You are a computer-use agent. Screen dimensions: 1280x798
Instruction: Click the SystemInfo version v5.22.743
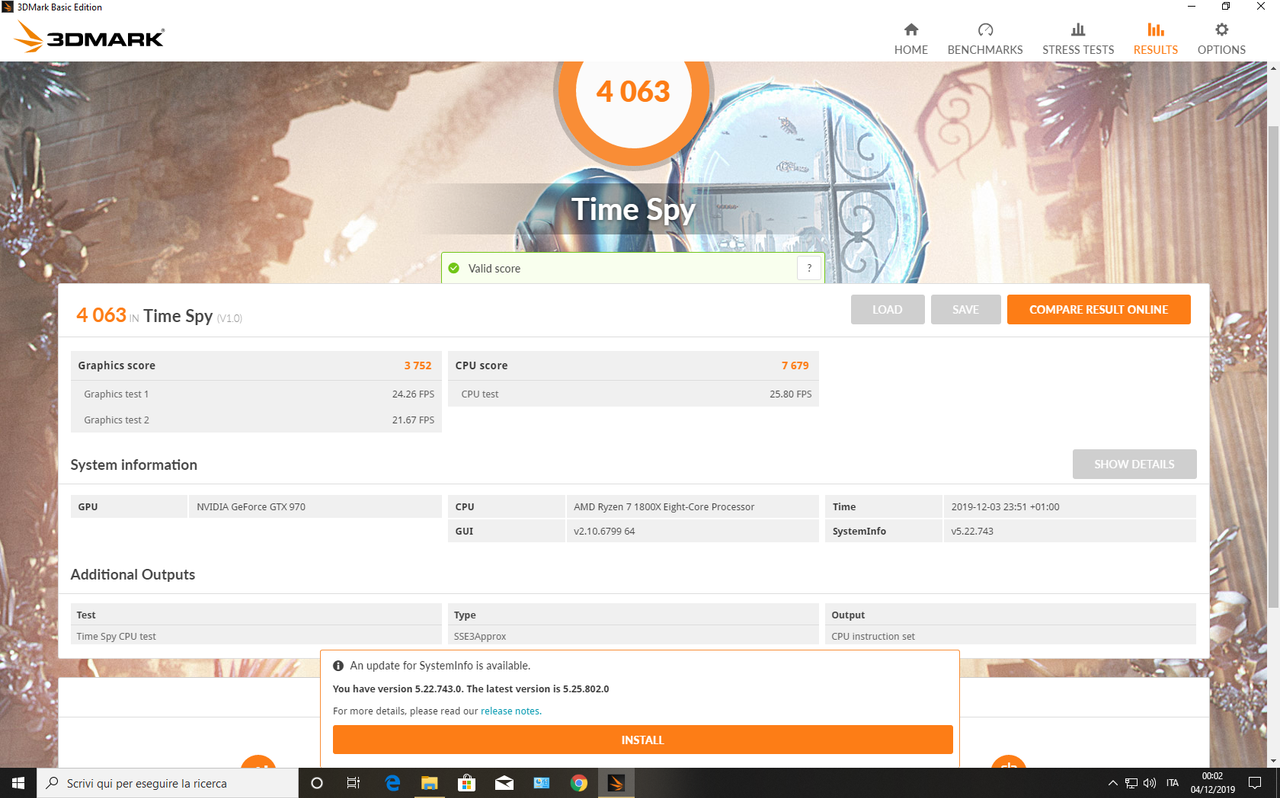point(972,531)
